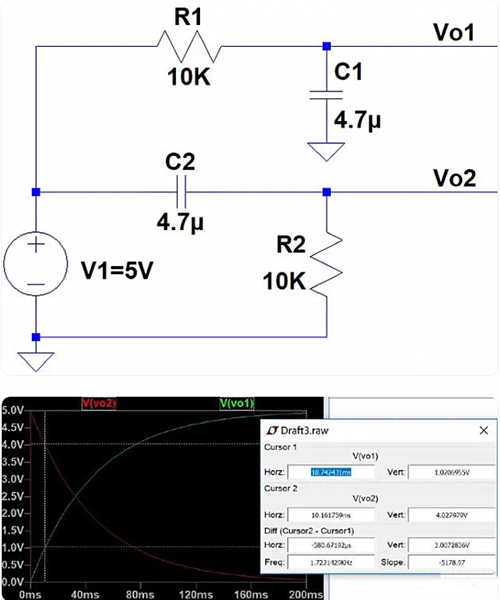Click the LTspice logo in Draft3.raw dialog
Image resolution: width=500 pixels, height=600 pixels.
coord(272,430)
